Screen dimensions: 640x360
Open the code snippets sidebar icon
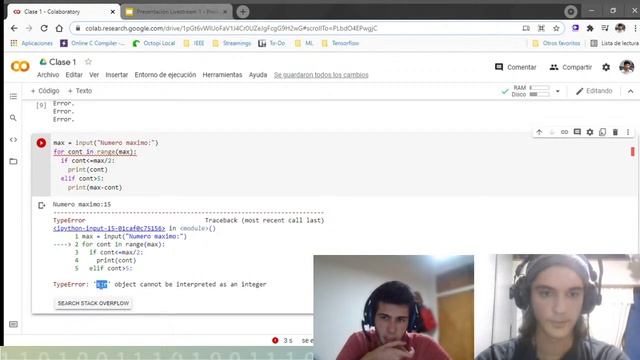pos(13,140)
